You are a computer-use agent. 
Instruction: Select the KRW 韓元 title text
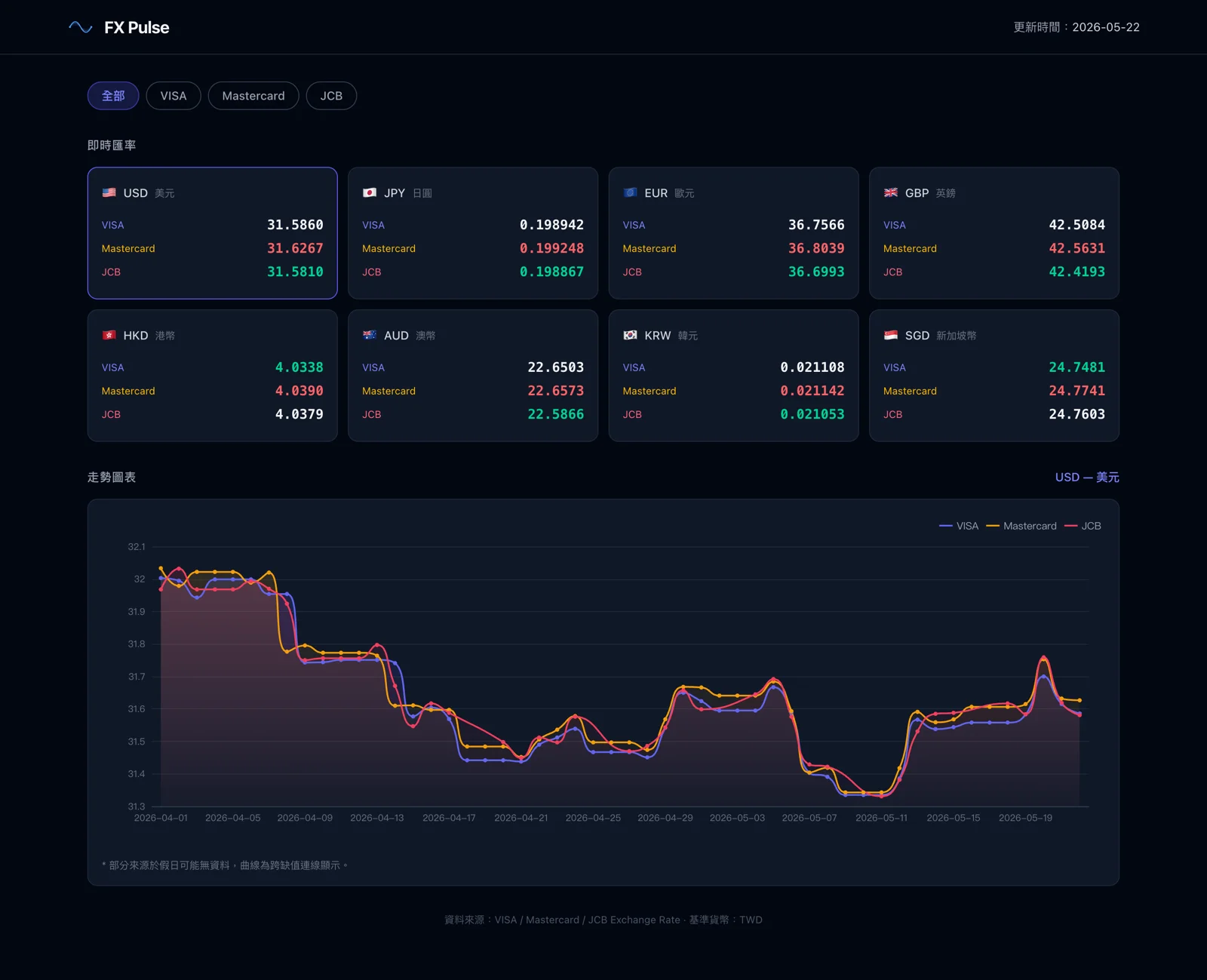click(x=671, y=335)
